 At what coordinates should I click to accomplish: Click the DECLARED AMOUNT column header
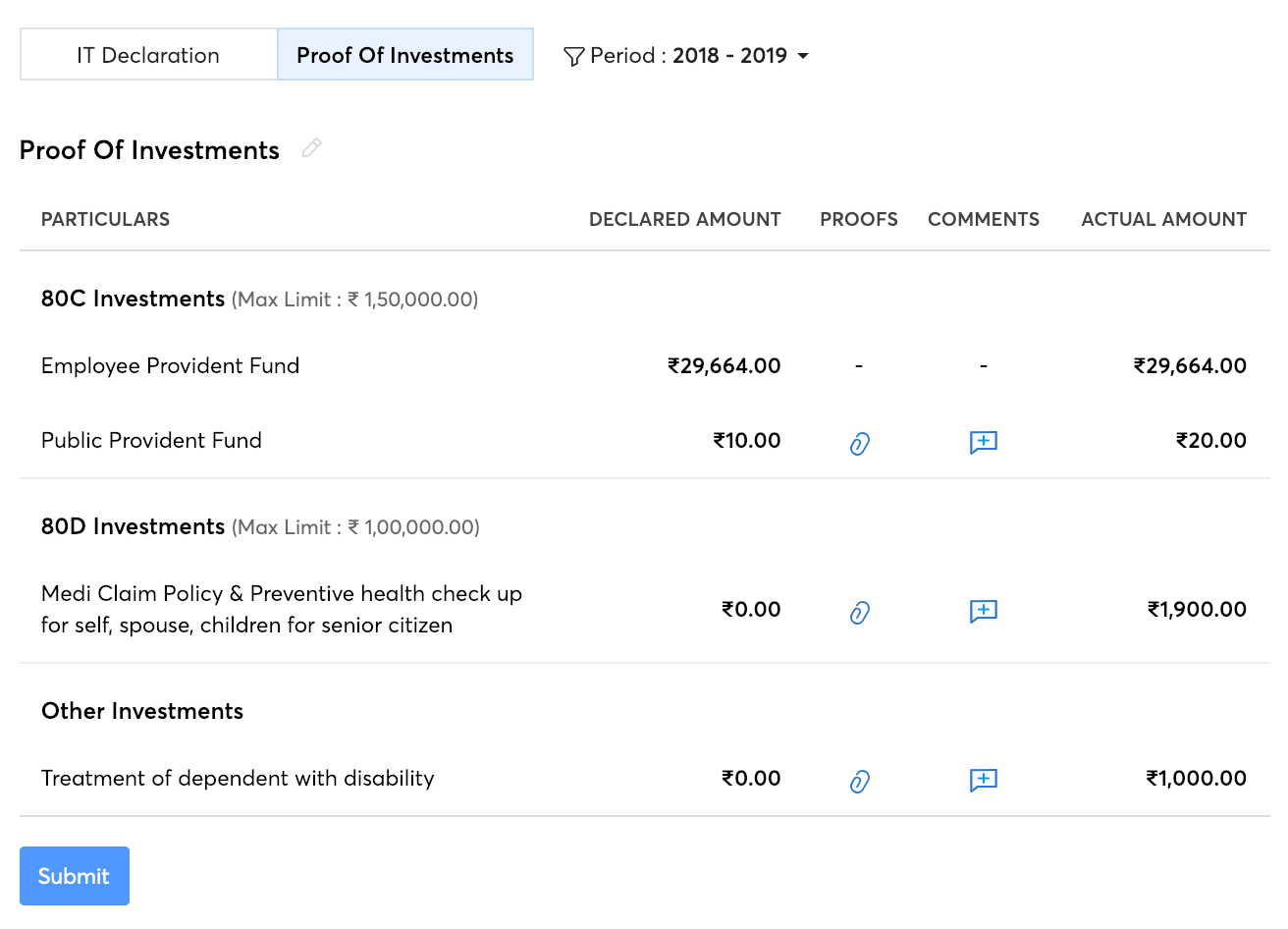tap(684, 220)
